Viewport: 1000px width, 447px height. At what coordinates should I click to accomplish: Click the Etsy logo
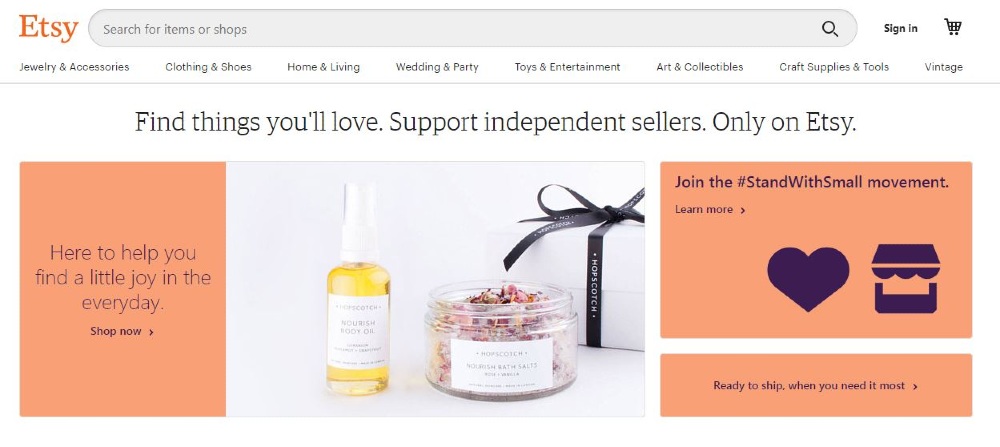pos(48,28)
